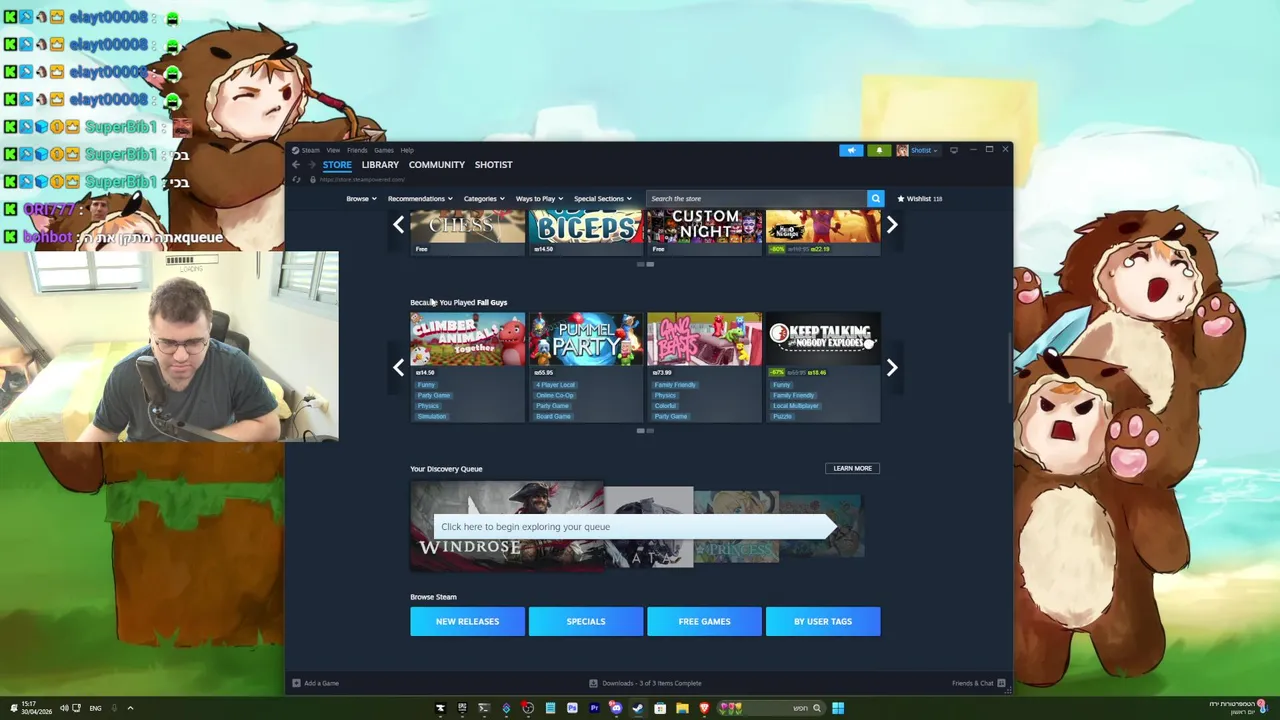Expand the Categories dropdown

[484, 198]
